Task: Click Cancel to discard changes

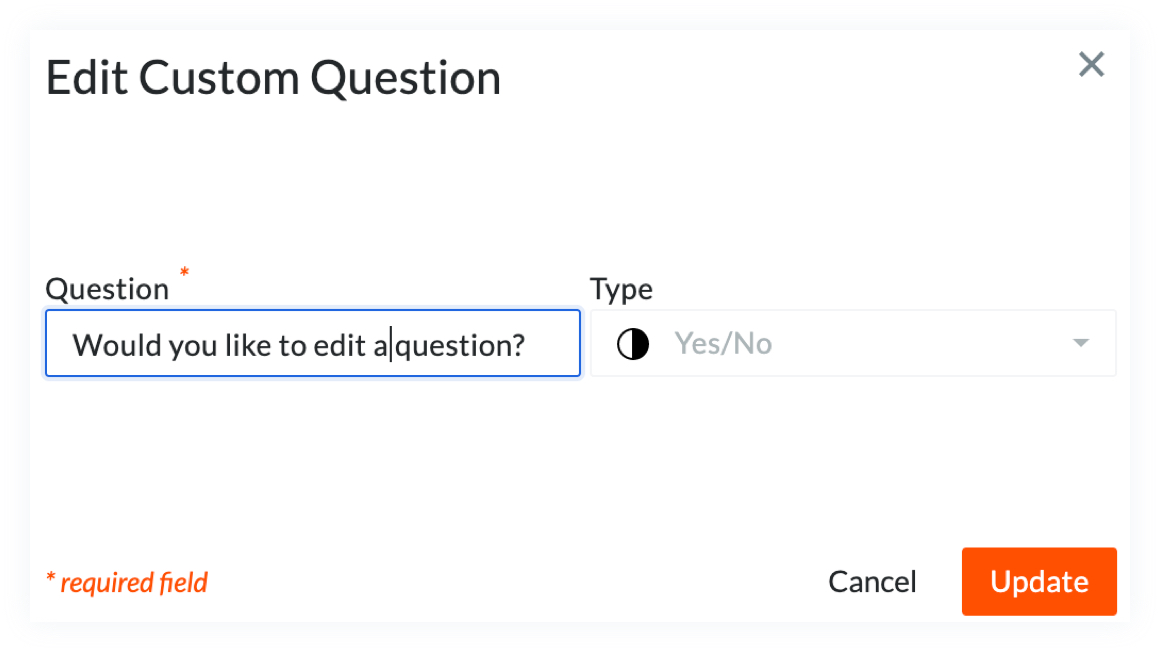Action: coord(871,581)
